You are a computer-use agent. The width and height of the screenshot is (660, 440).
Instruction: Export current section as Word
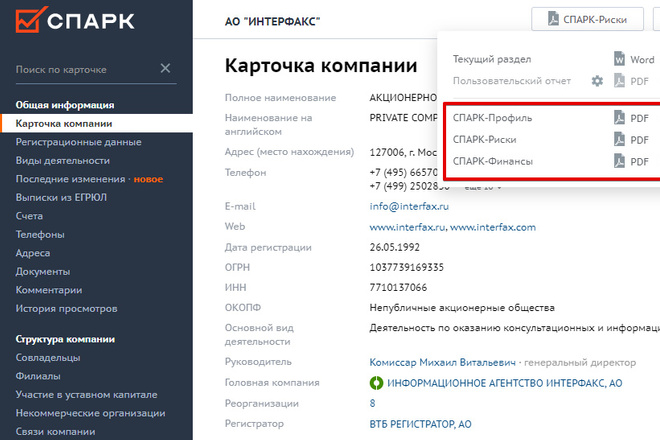click(634, 59)
